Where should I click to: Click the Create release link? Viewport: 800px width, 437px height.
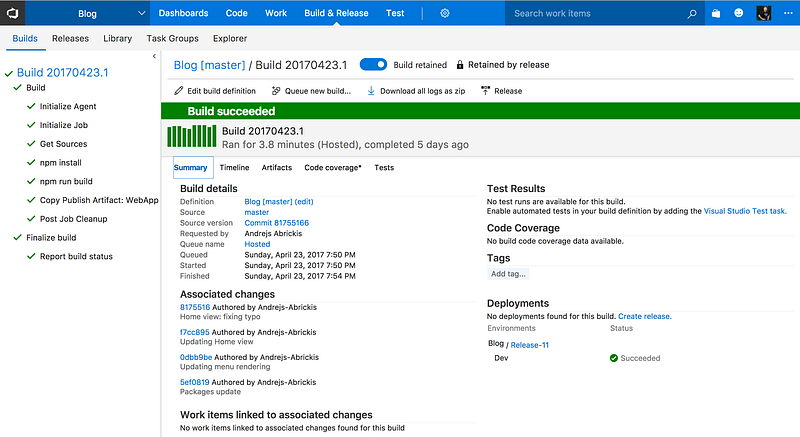(x=644, y=316)
